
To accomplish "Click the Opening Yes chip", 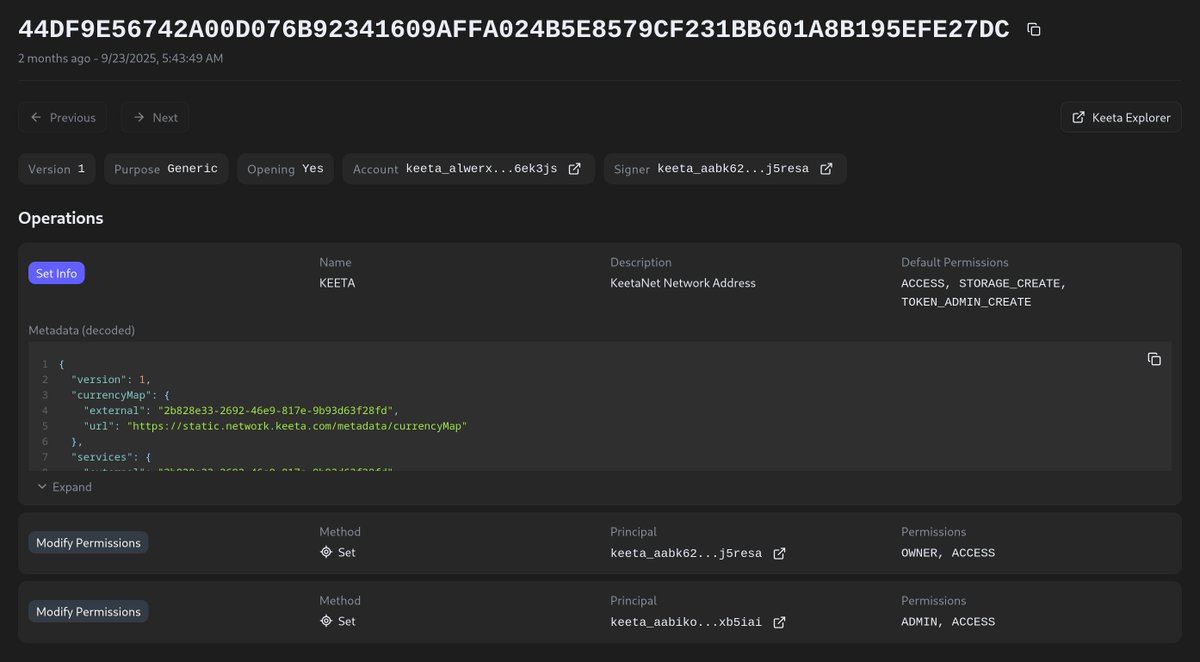I will [x=286, y=169].
